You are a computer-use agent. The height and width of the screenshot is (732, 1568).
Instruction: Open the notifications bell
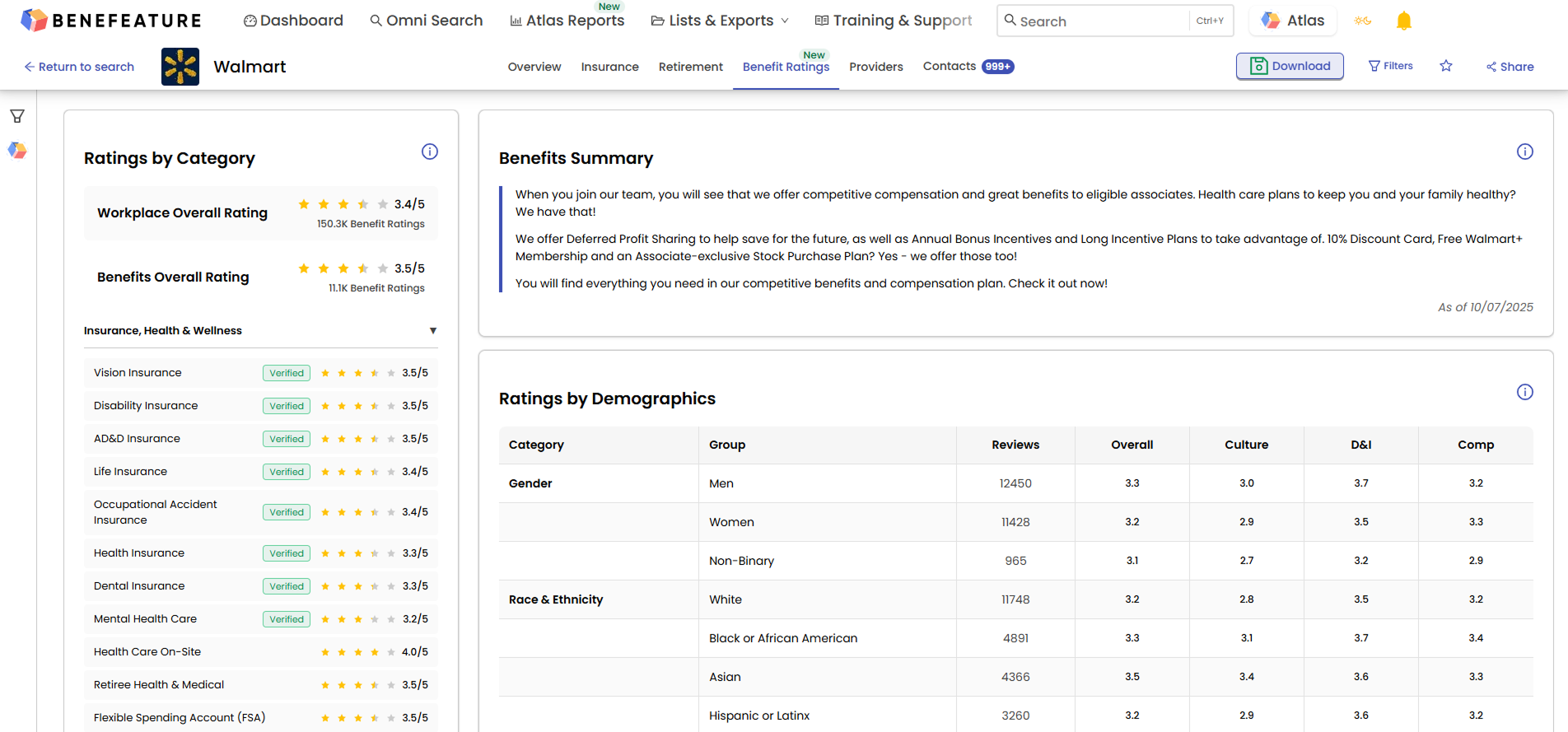pos(1404,21)
